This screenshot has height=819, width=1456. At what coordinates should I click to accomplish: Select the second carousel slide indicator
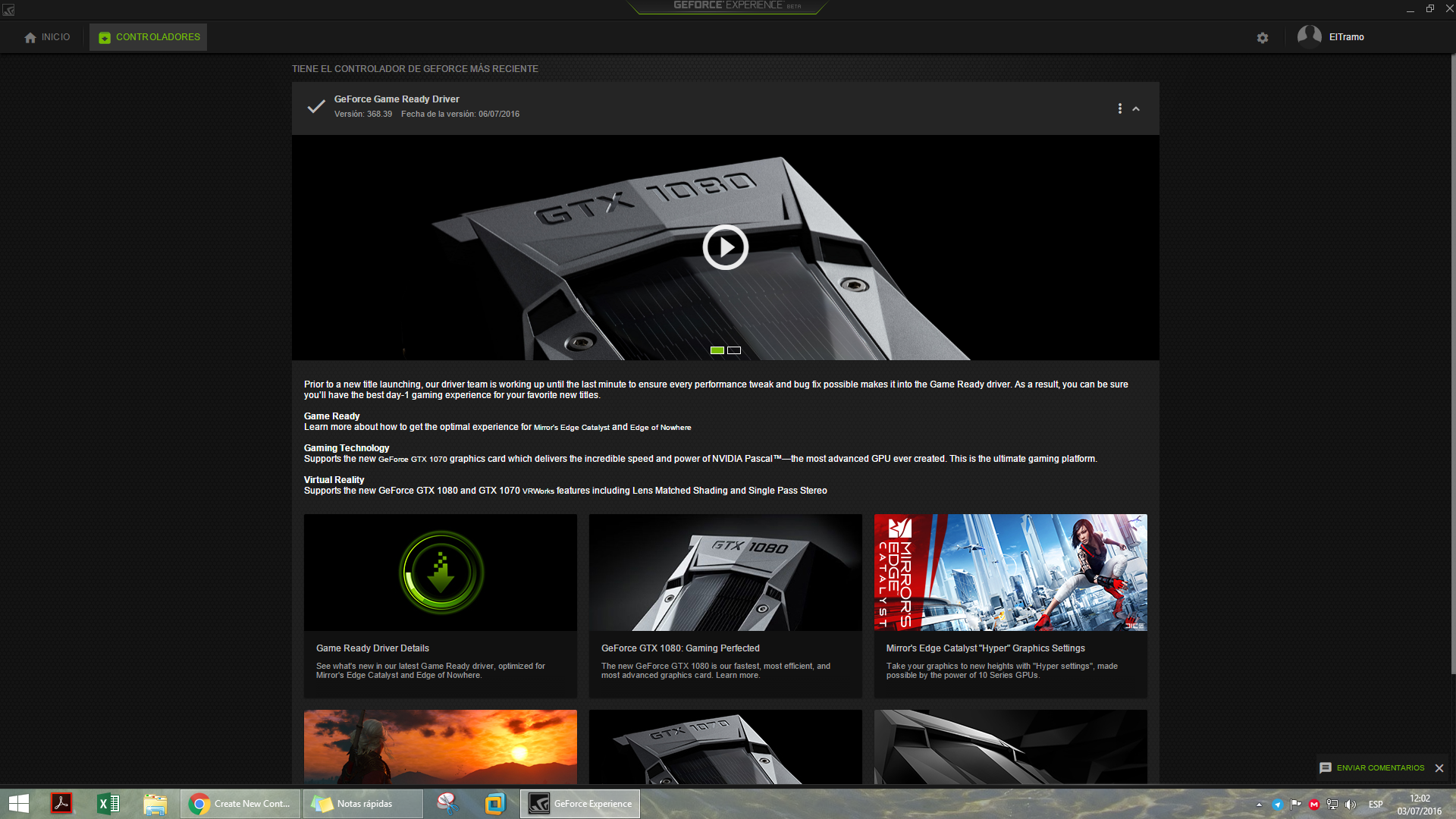[x=734, y=350]
